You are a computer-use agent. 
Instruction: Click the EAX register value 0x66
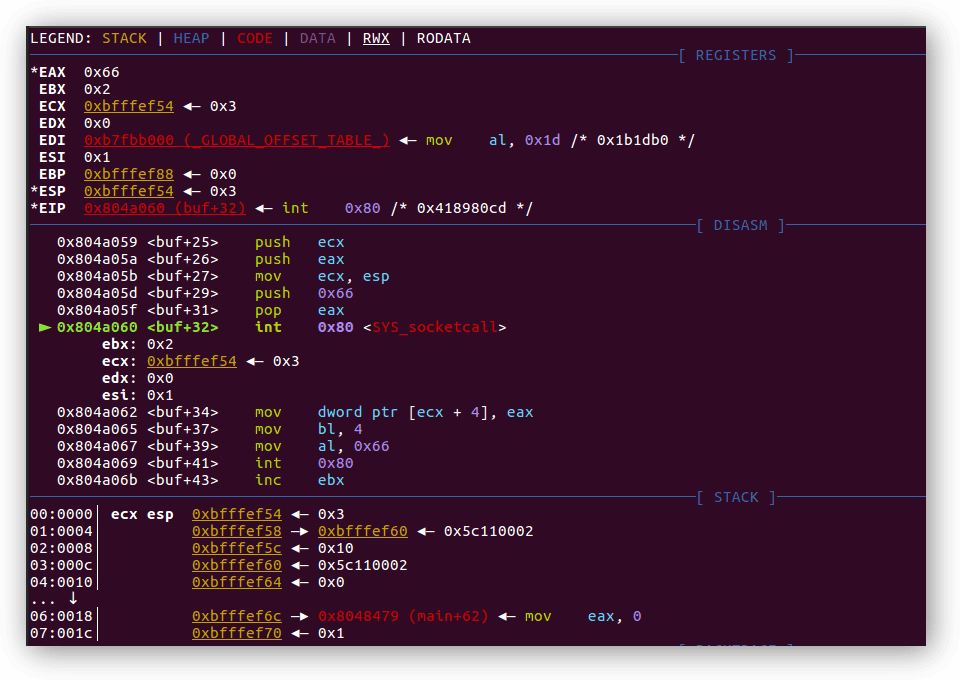click(x=102, y=72)
